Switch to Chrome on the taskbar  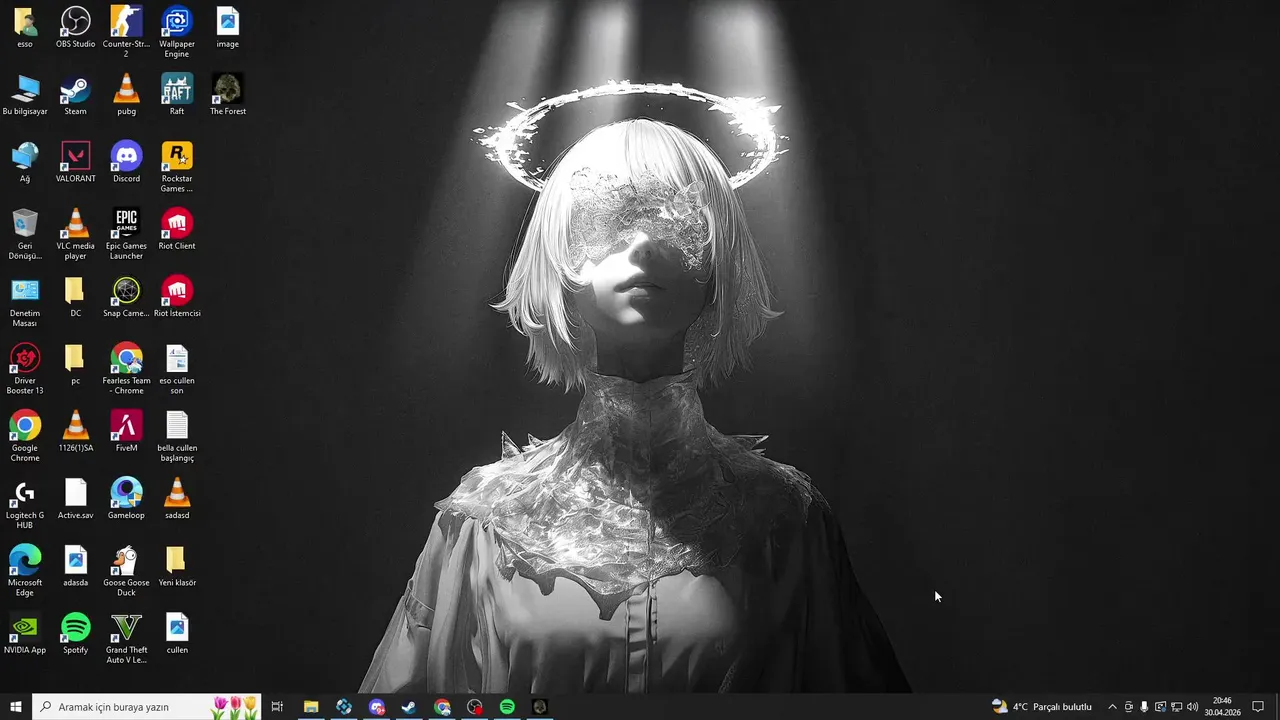tap(442, 707)
